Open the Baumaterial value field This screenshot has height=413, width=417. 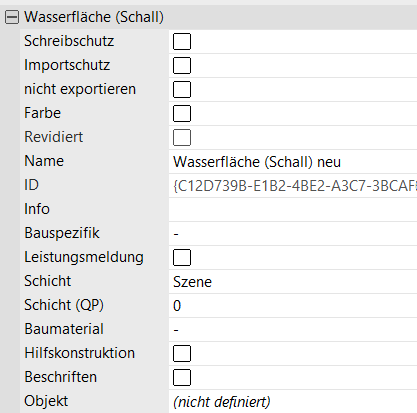tap(293, 330)
